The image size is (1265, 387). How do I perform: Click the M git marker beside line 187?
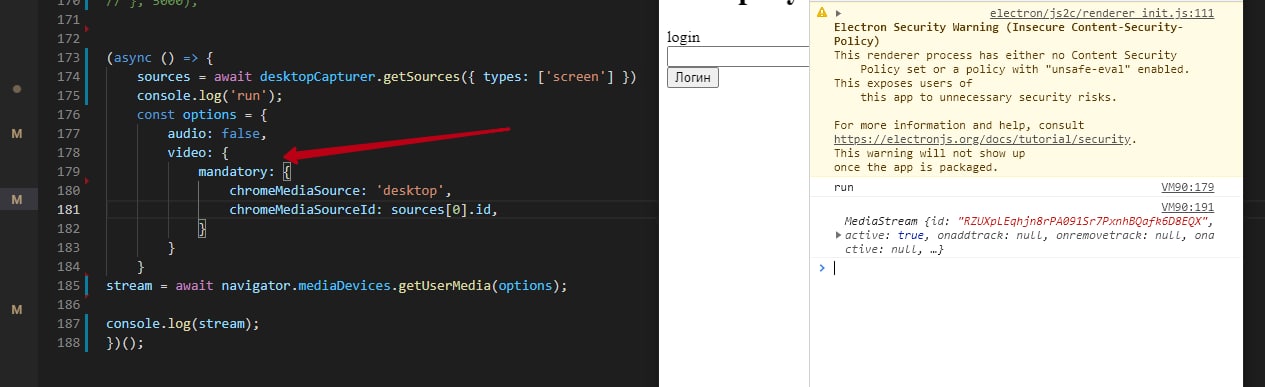16,311
